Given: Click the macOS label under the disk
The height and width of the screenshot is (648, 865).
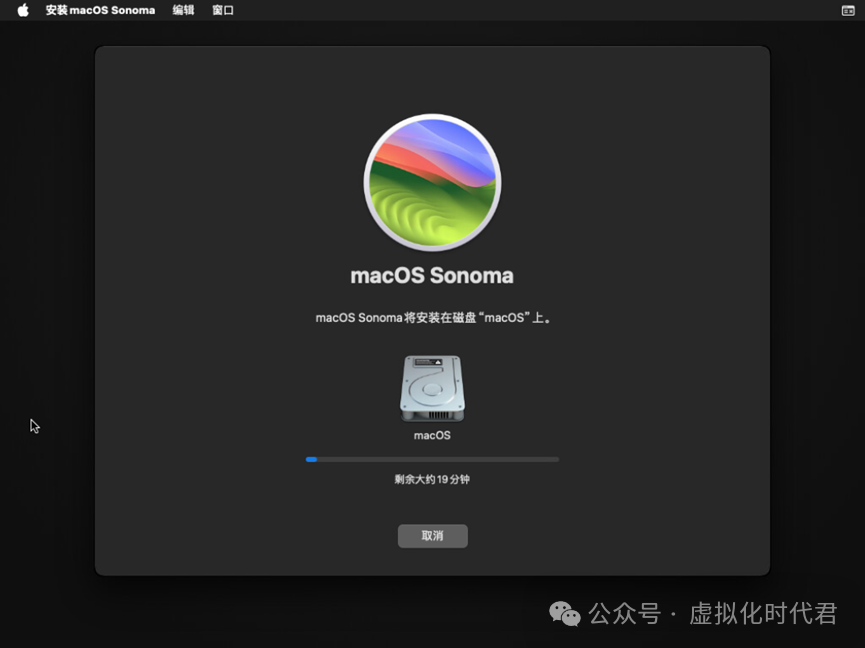Looking at the screenshot, I should pyautogui.click(x=432, y=435).
